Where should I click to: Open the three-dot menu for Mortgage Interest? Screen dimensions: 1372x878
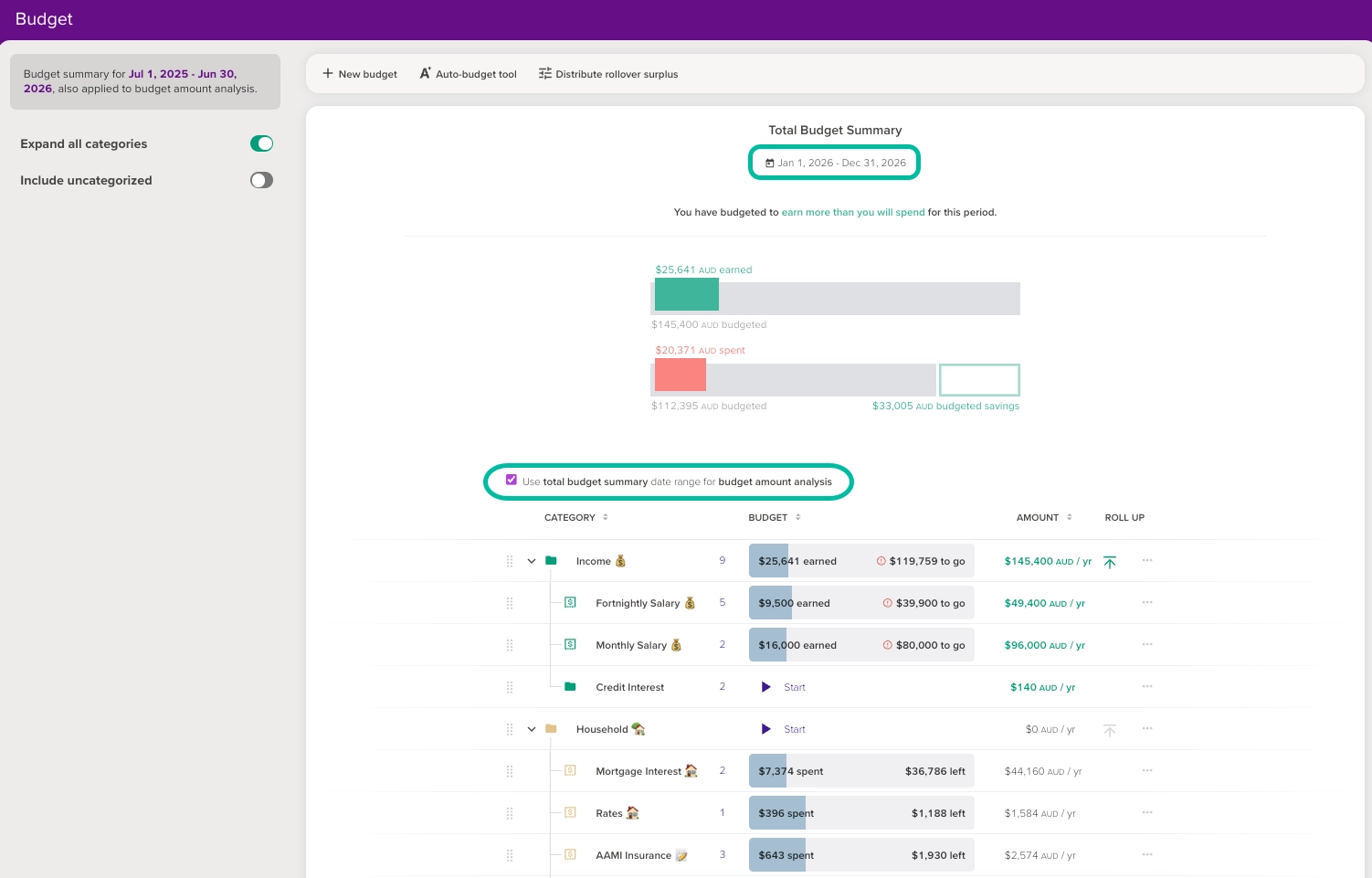point(1147,771)
